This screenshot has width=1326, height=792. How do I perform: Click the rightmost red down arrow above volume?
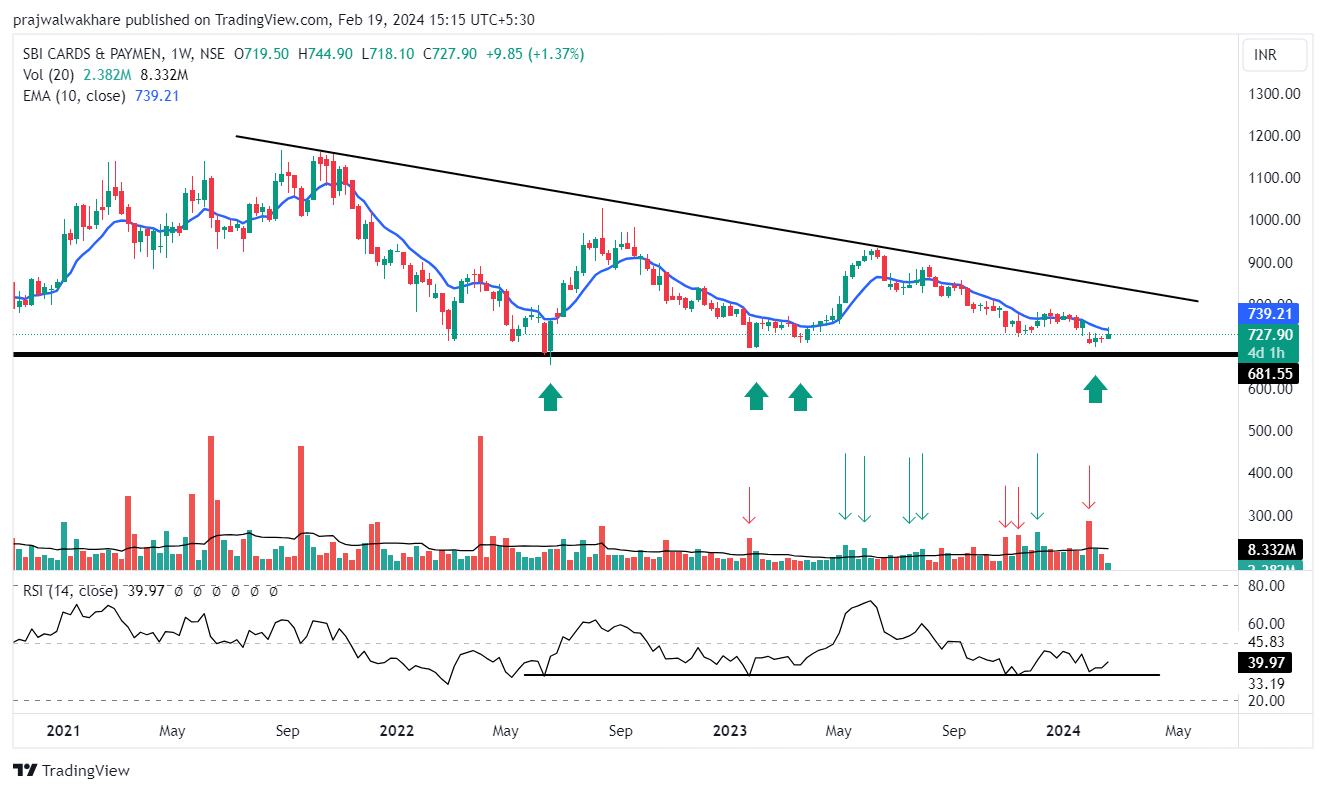pos(1089,488)
